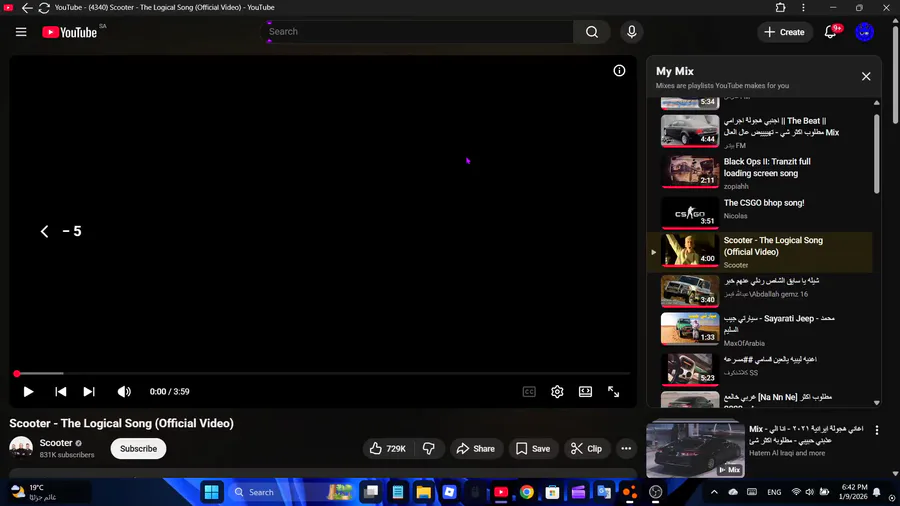900x506 pixels.
Task: Open the YouTube guide hamburger menu
Action: pyautogui.click(x=21, y=32)
